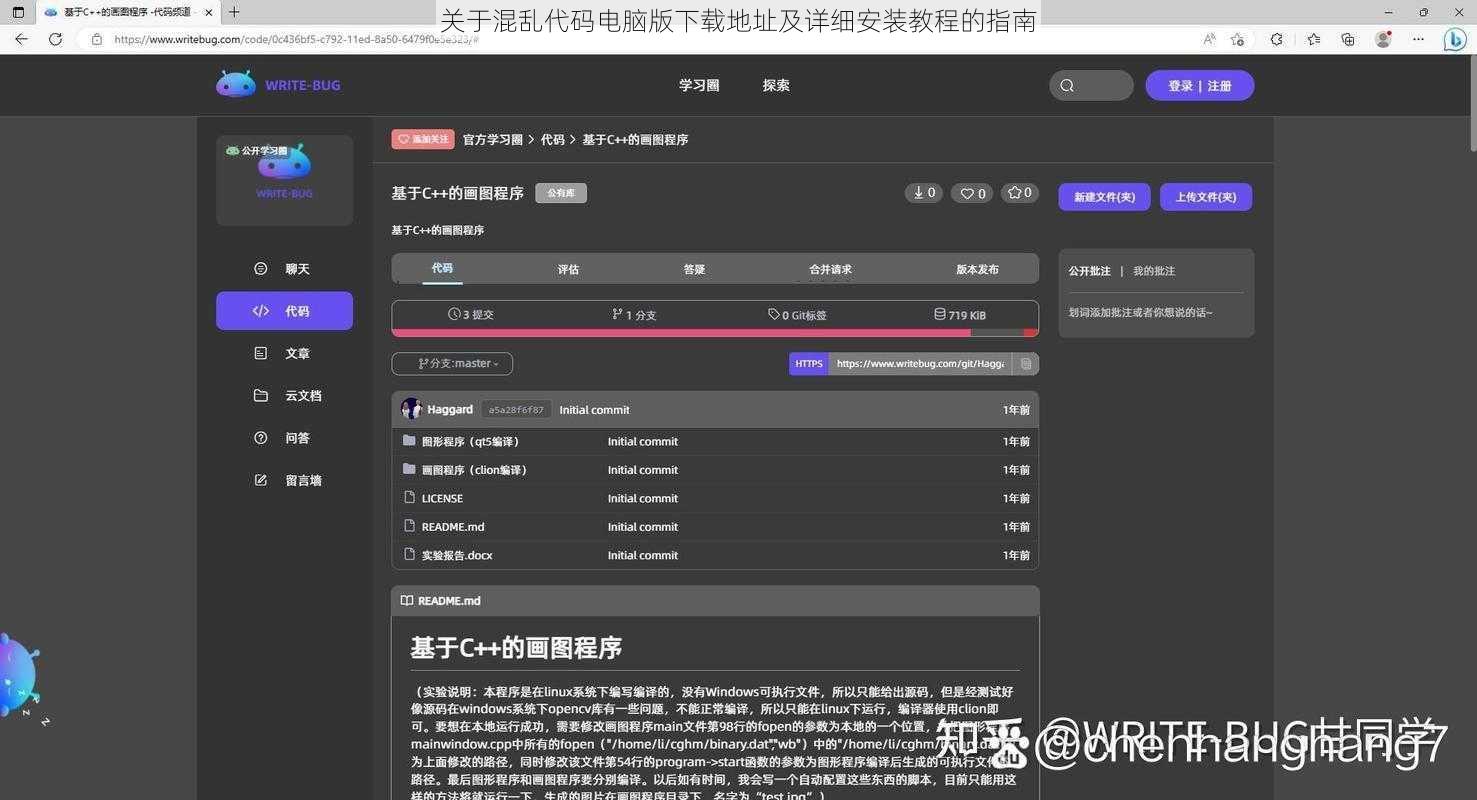Image resolution: width=1477 pixels, height=800 pixels.
Task: Open the 代码 breadcrumb link
Action: click(552, 140)
